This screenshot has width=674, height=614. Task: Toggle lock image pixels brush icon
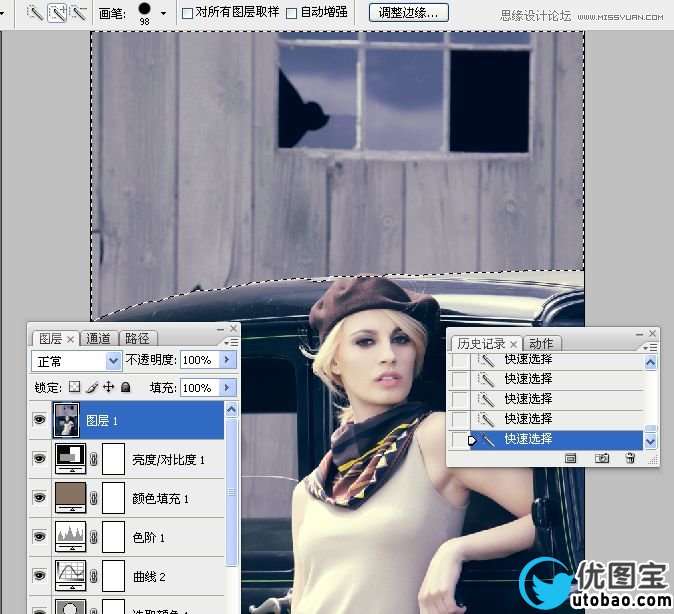click(92, 387)
